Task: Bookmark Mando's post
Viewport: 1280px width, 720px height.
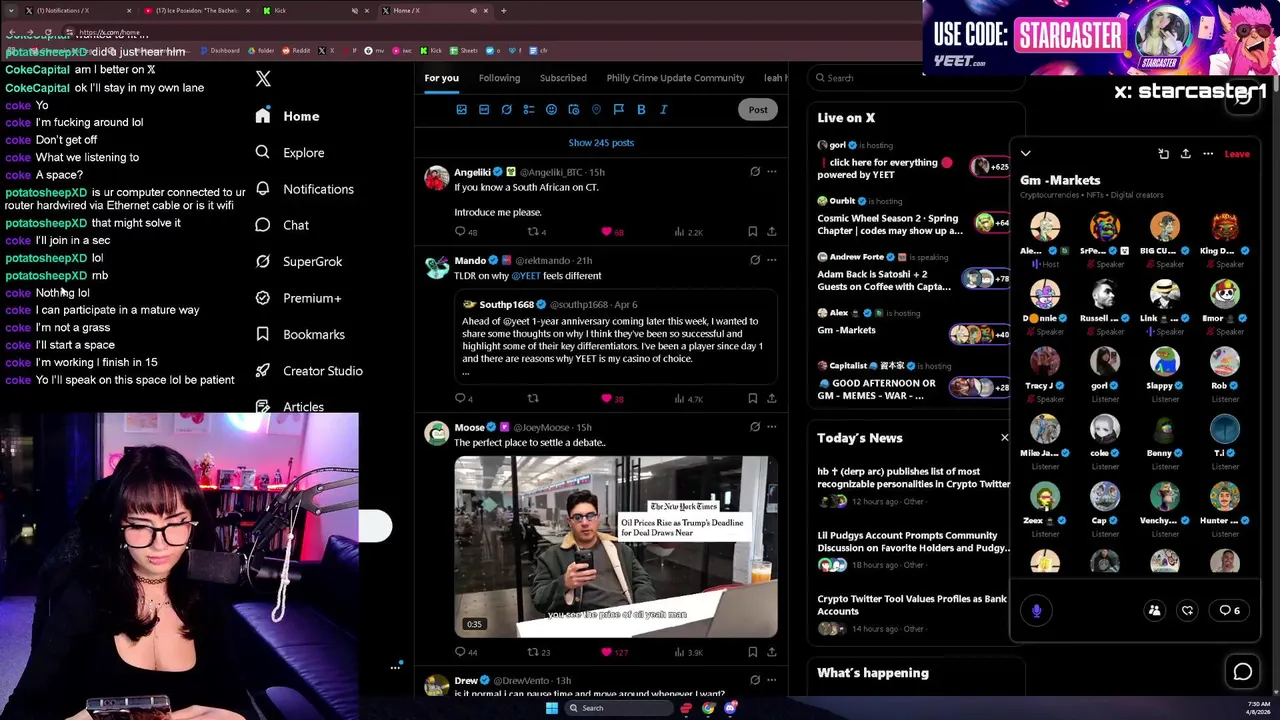Action: [x=752, y=399]
